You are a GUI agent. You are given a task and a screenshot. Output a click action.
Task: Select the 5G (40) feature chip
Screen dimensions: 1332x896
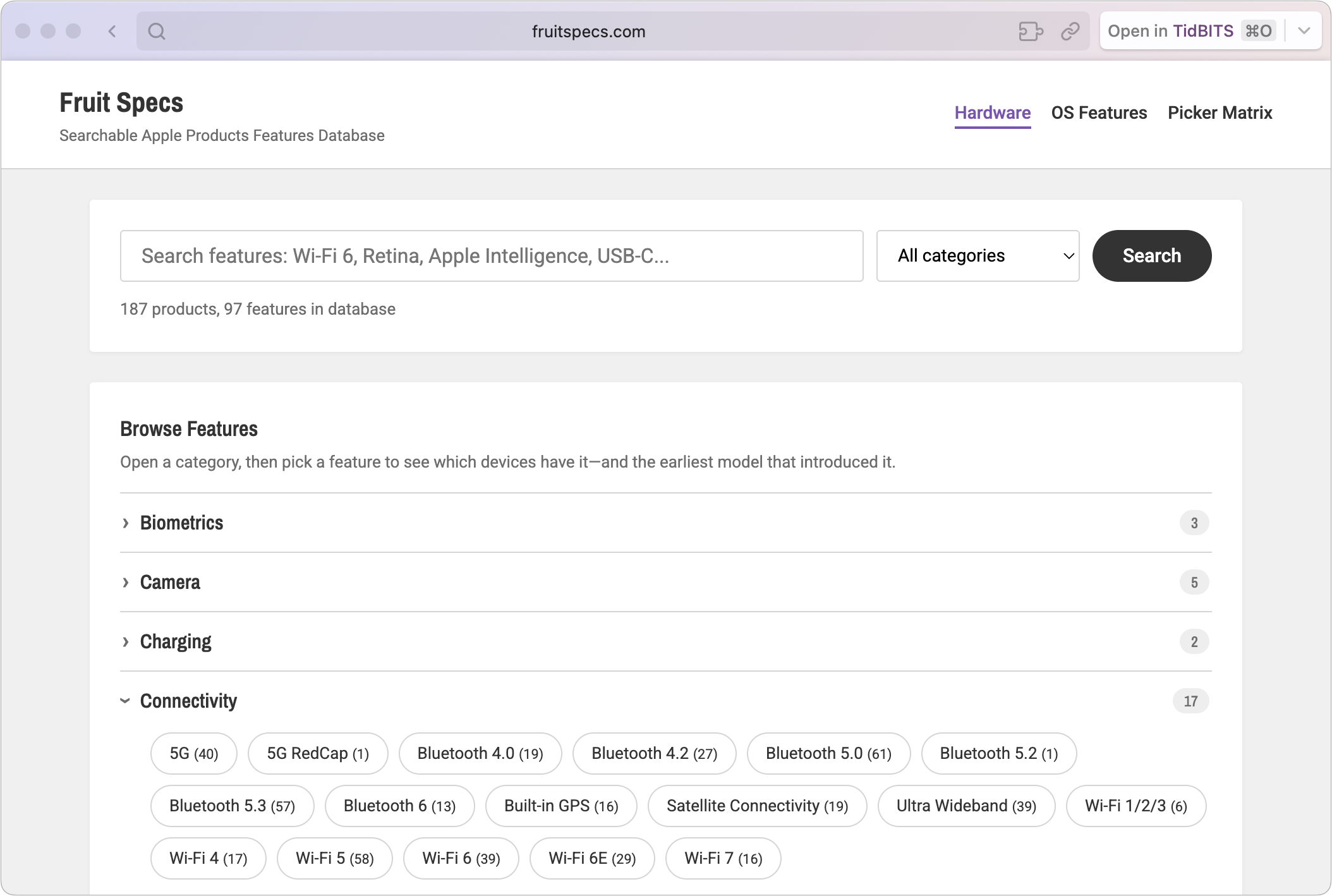point(194,754)
